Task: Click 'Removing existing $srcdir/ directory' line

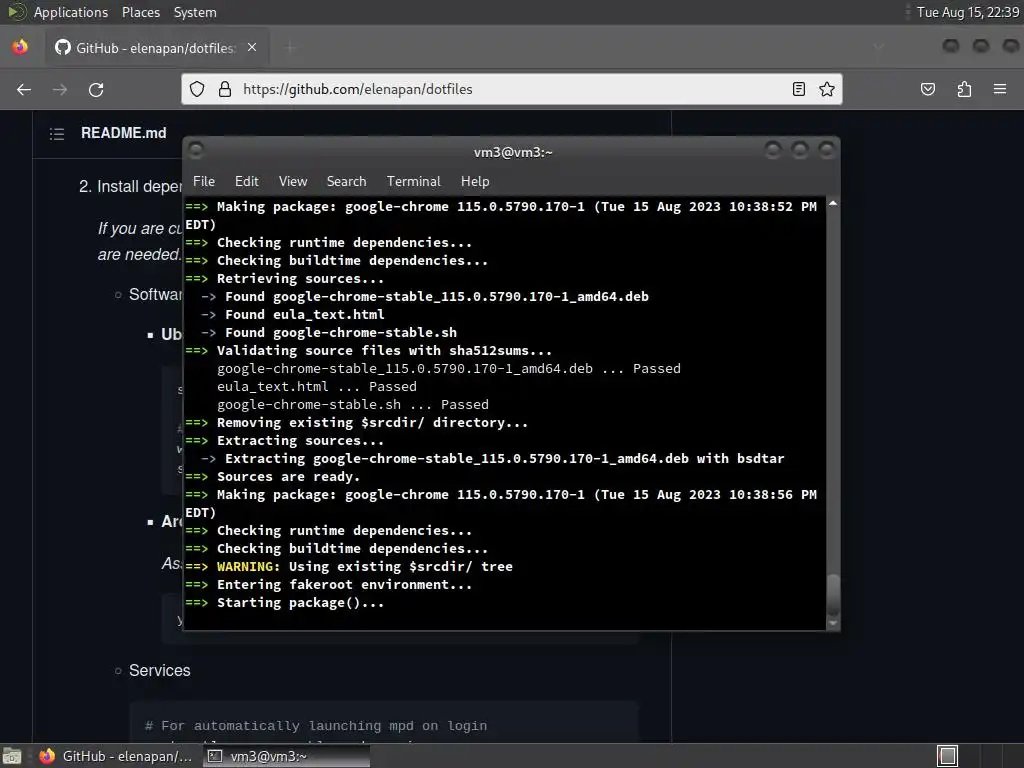Action: [372, 423]
